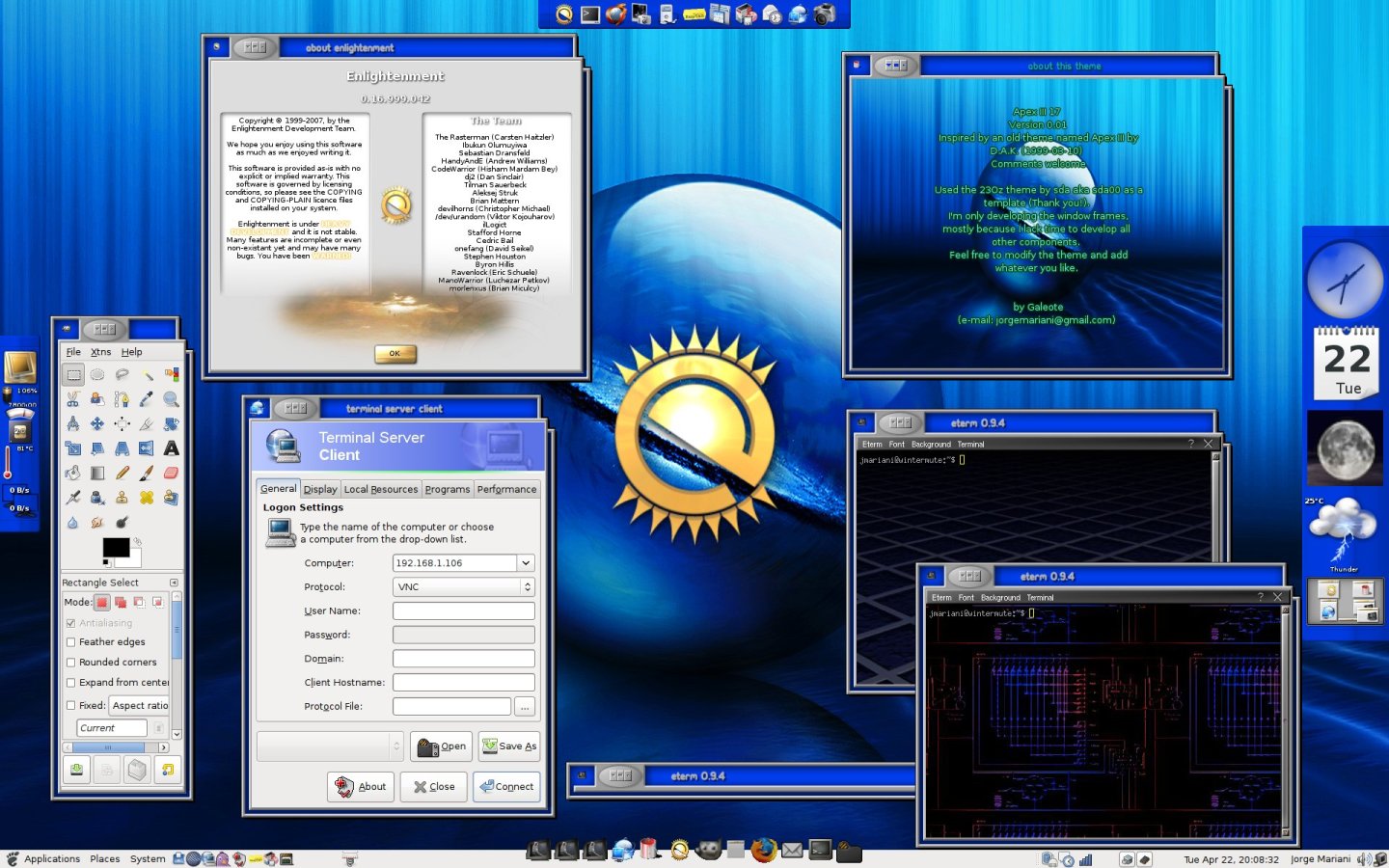1389x868 pixels.
Task: Pick the Bucket Fill tool
Action: coord(73,474)
